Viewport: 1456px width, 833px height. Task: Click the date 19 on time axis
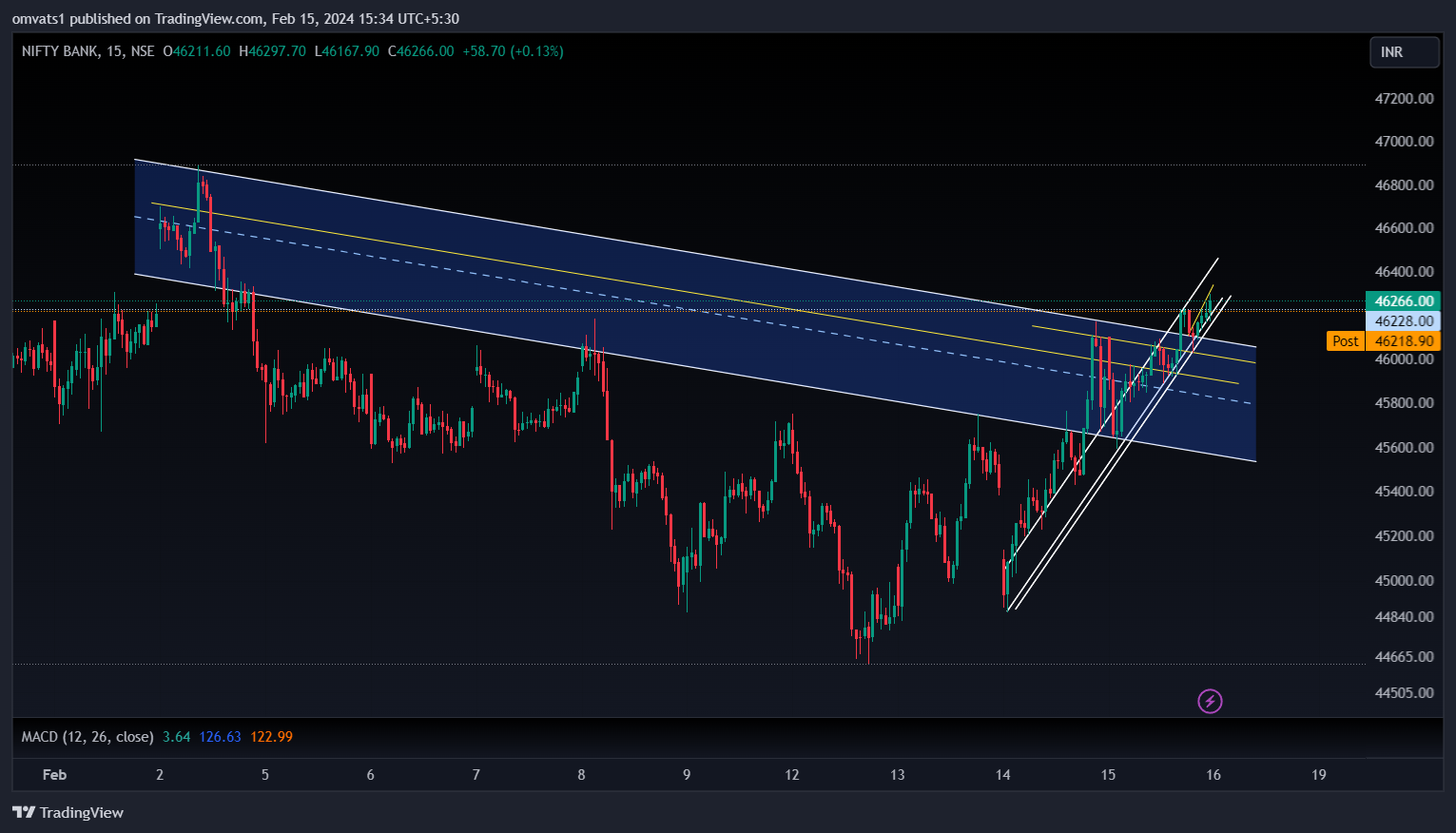1319,775
